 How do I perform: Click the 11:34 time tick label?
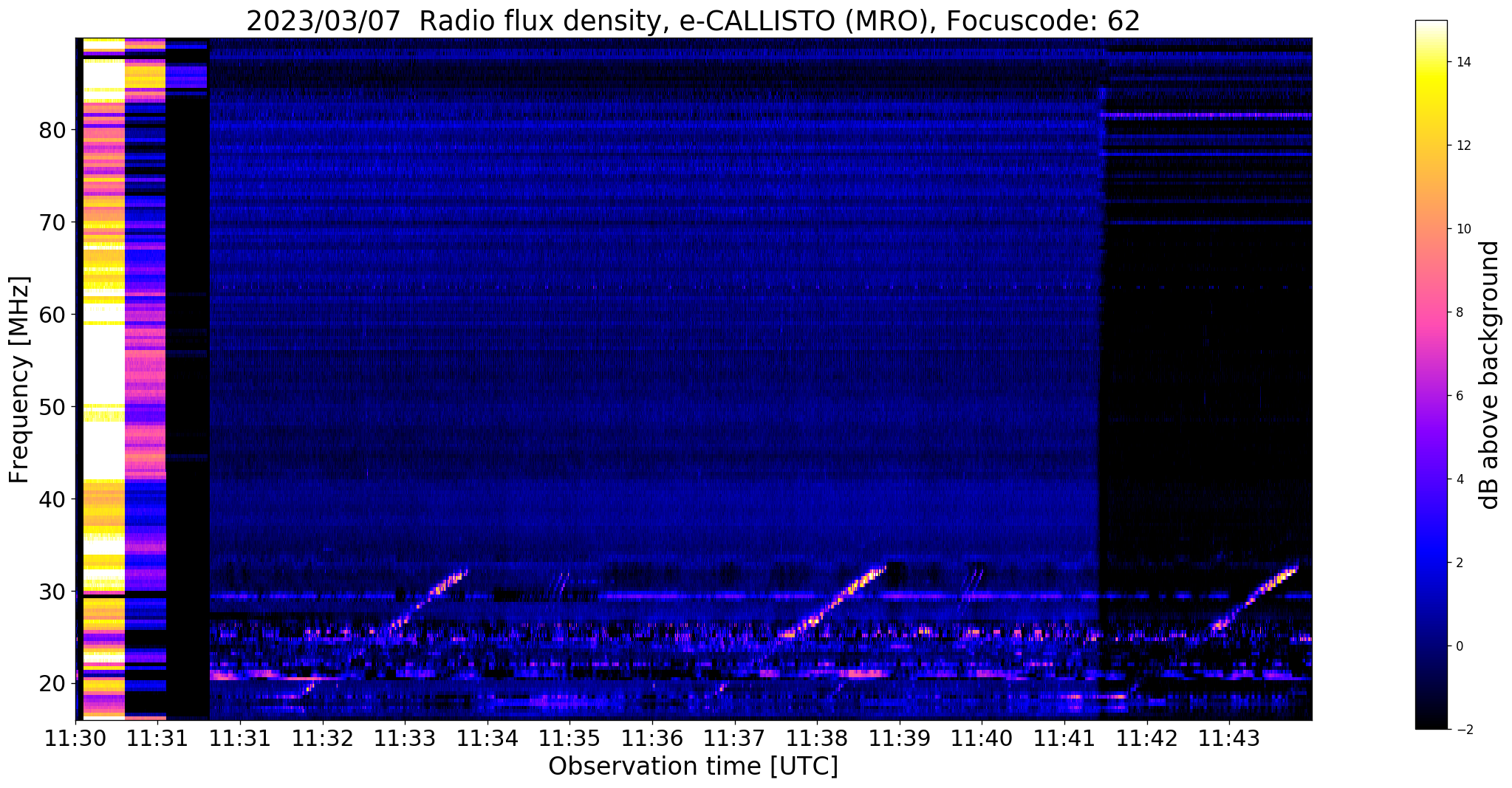(x=488, y=739)
